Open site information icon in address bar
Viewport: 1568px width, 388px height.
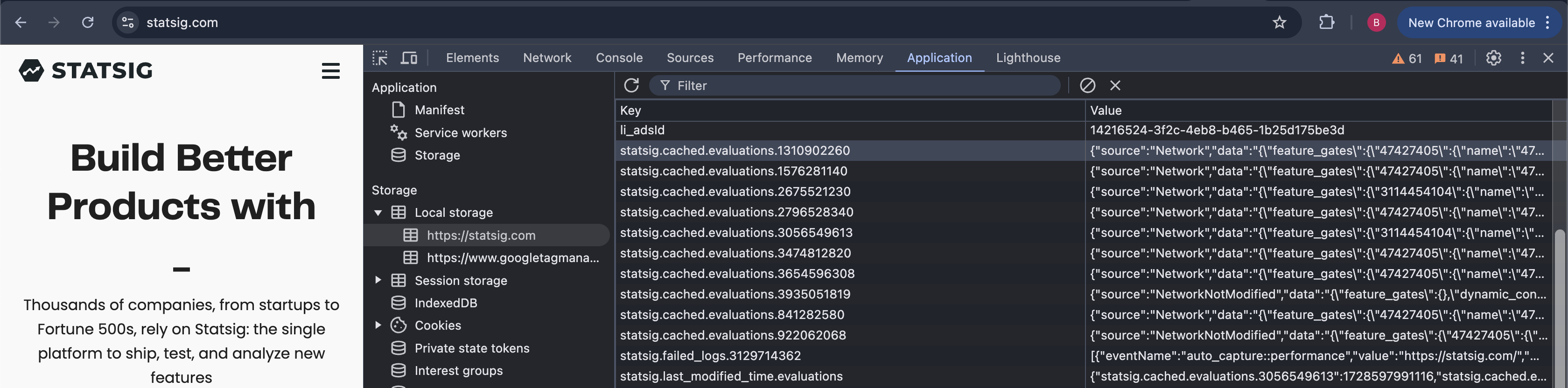(x=128, y=22)
